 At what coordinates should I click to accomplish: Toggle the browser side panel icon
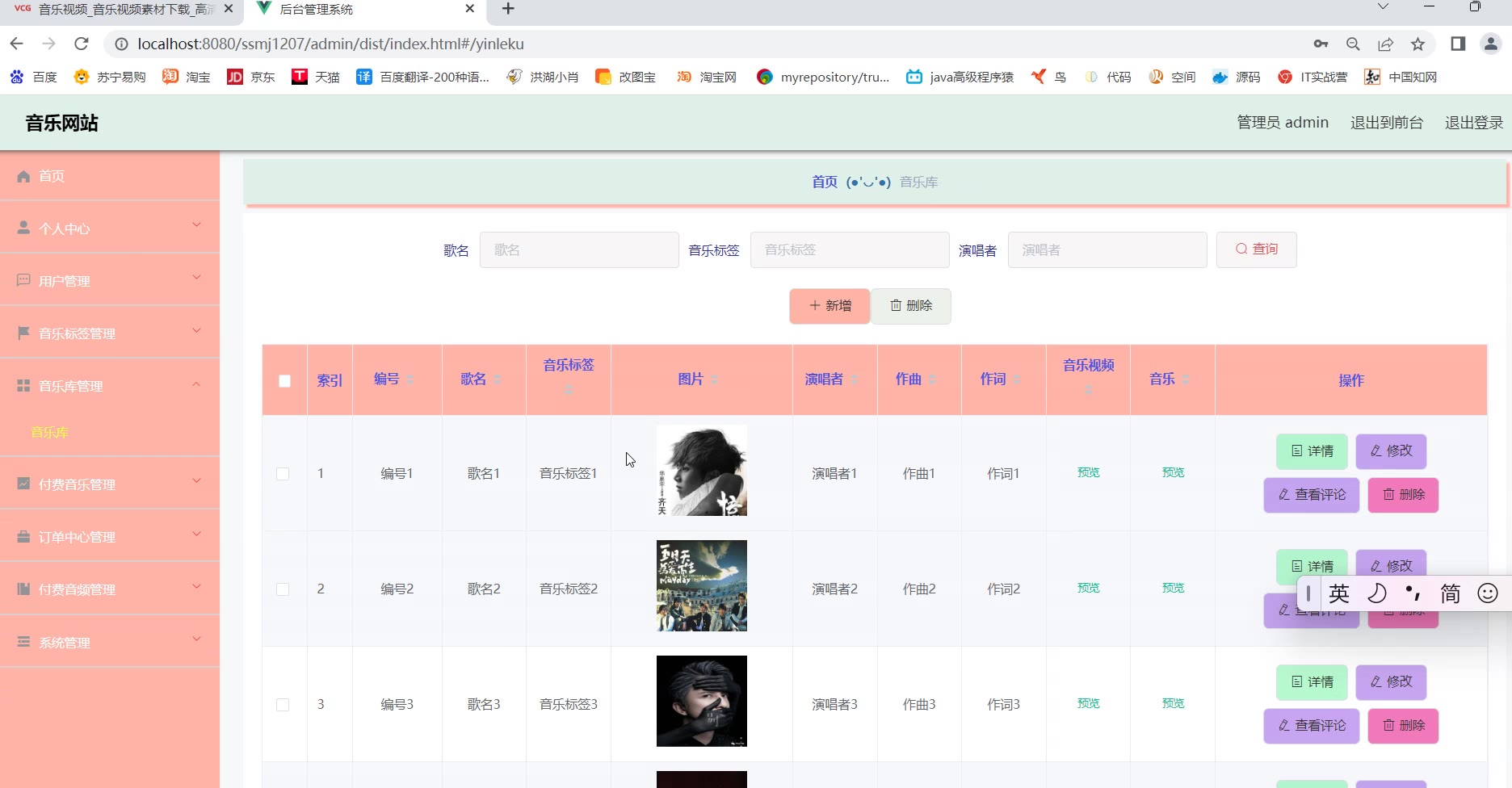1458,44
